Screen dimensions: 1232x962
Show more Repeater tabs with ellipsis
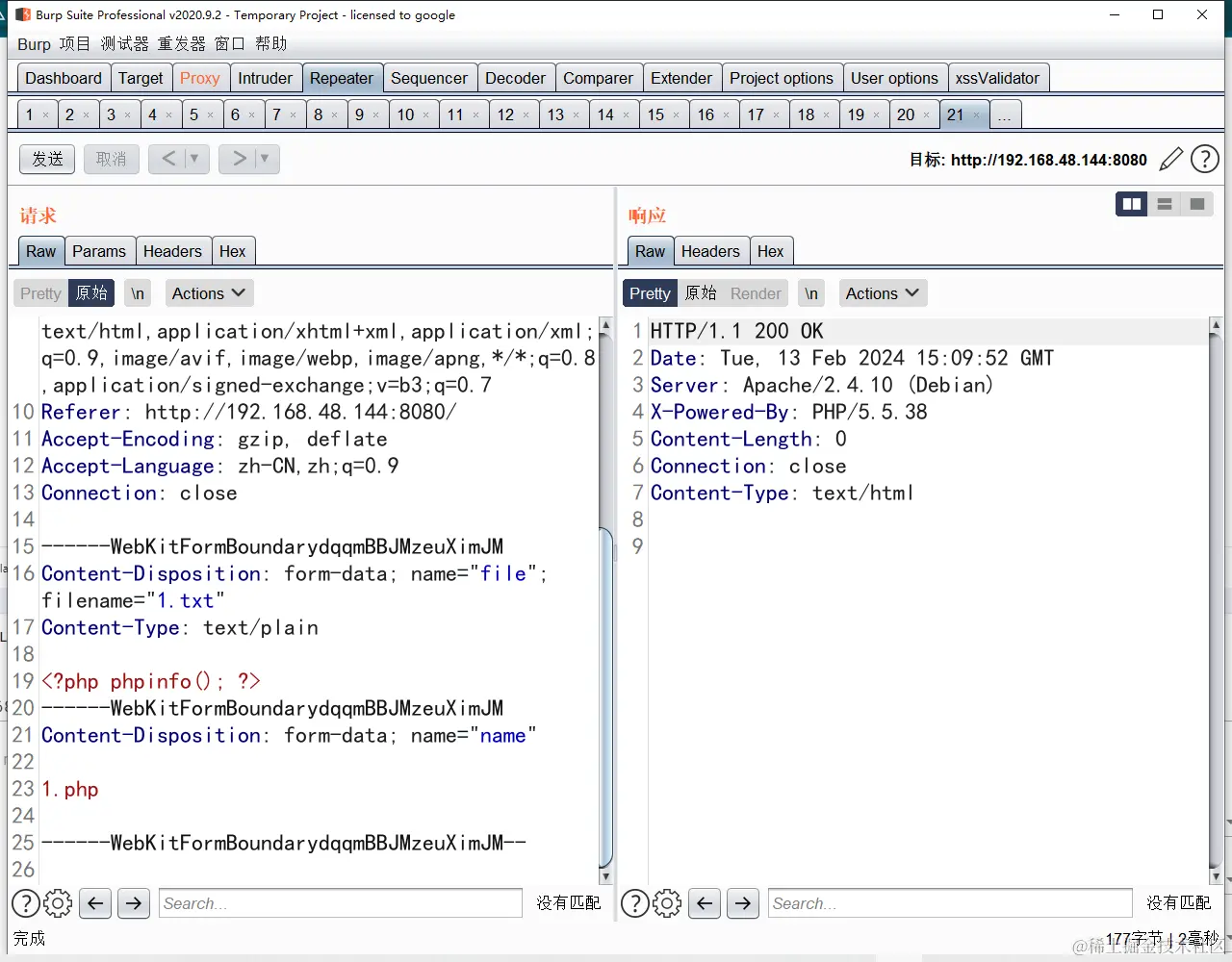[1005, 114]
